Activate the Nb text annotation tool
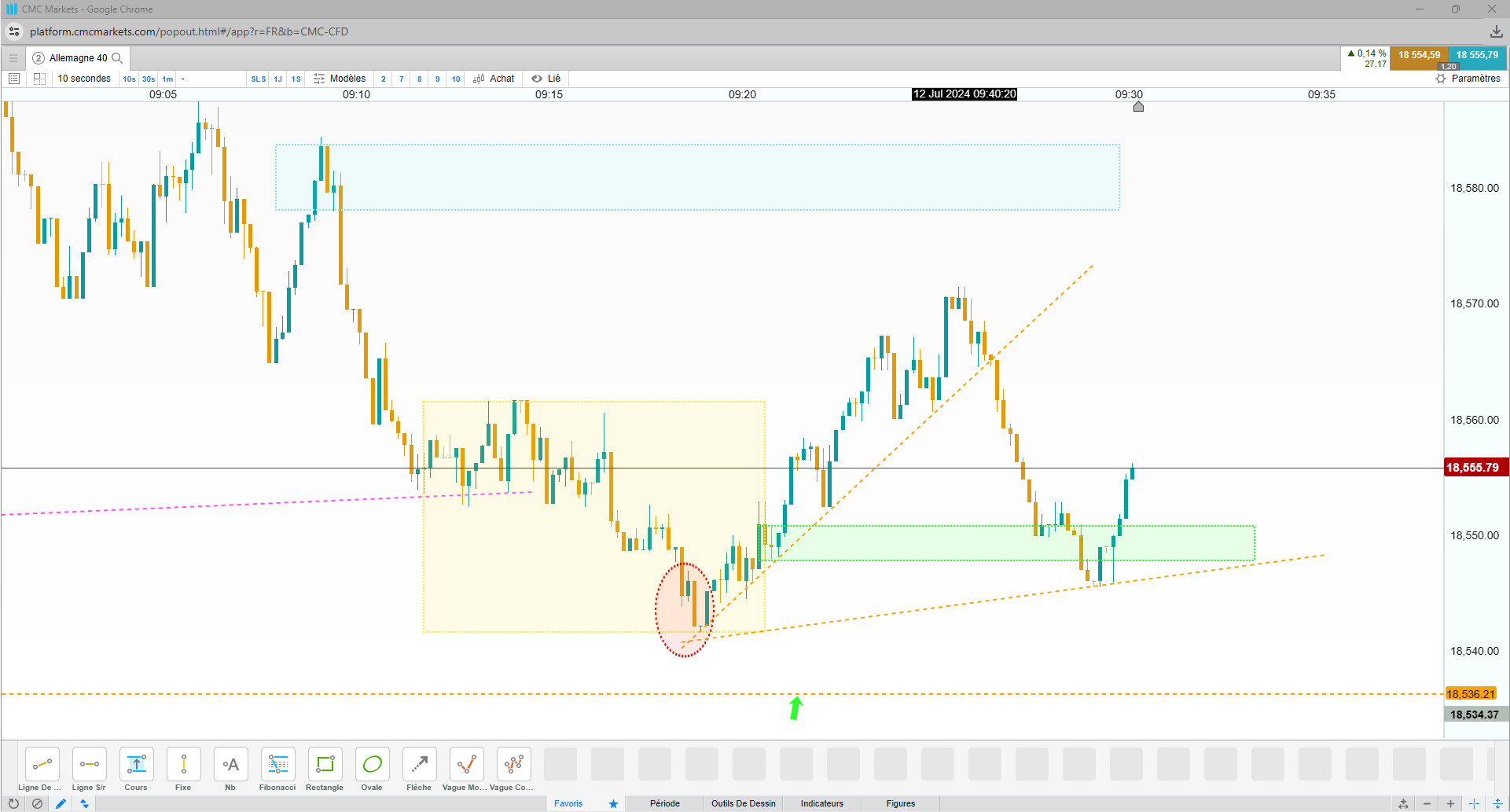Screen dimensions: 1510x812 pos(230,770)
